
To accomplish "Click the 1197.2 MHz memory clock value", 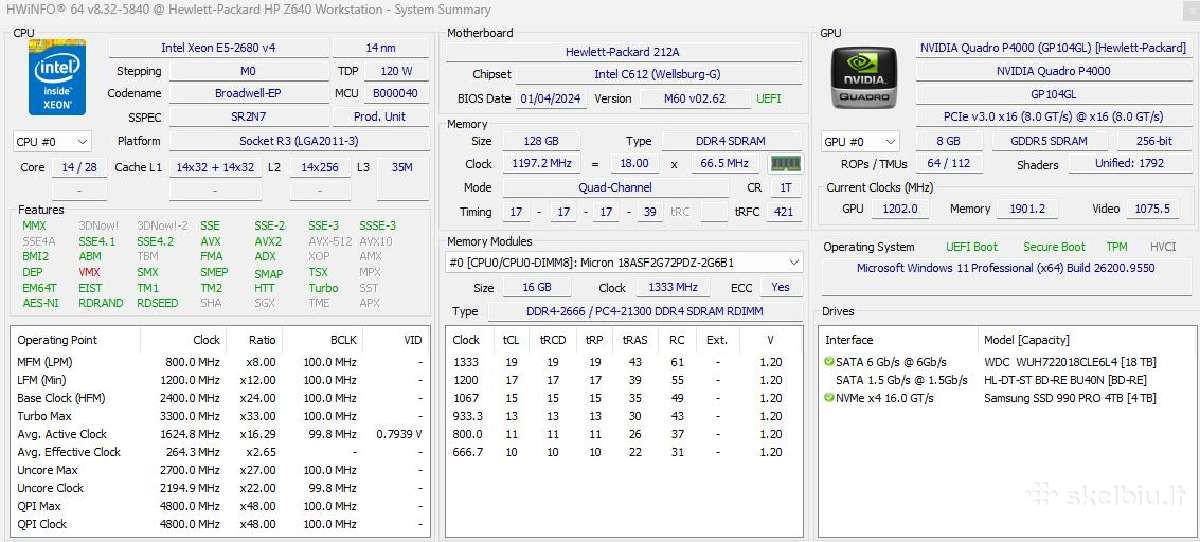I will point(539,163).
